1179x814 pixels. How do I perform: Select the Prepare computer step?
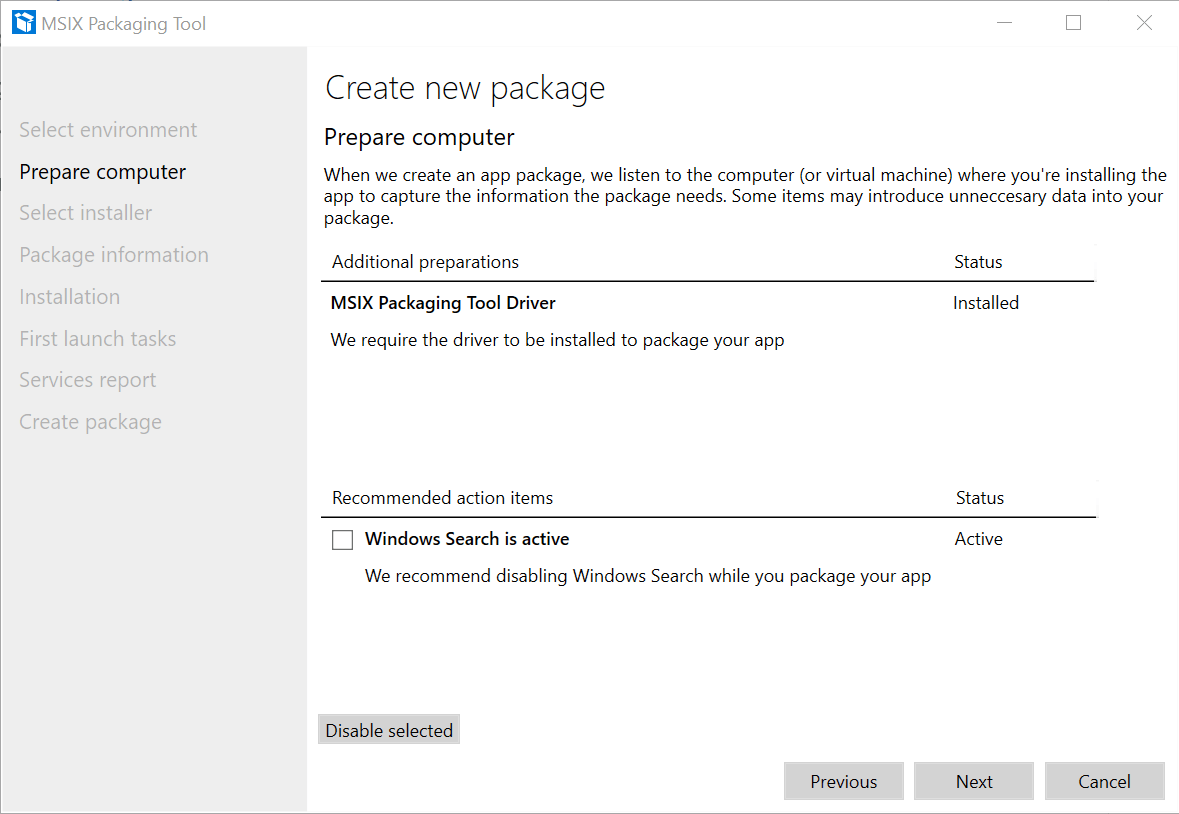[102, 171]
